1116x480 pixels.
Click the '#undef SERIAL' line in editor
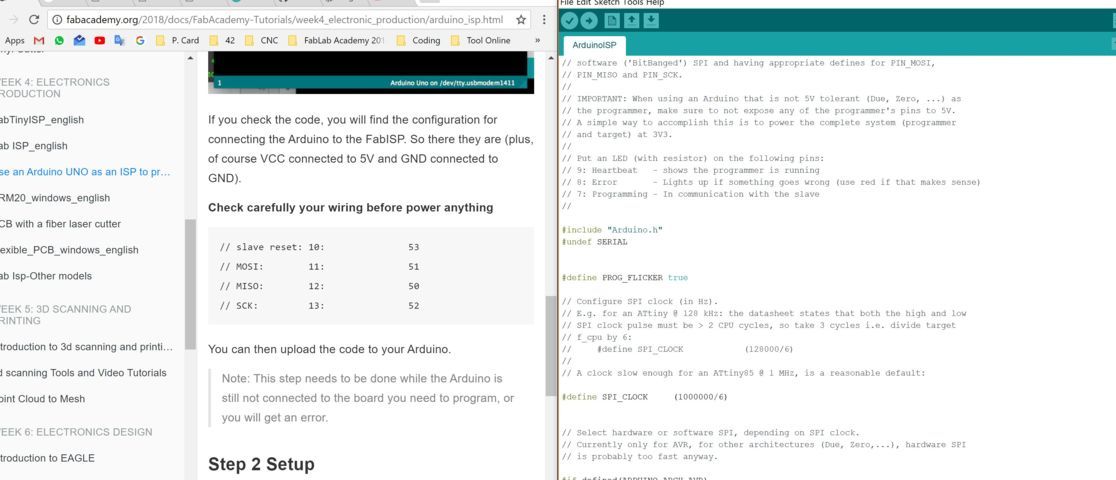click(595, 242)
